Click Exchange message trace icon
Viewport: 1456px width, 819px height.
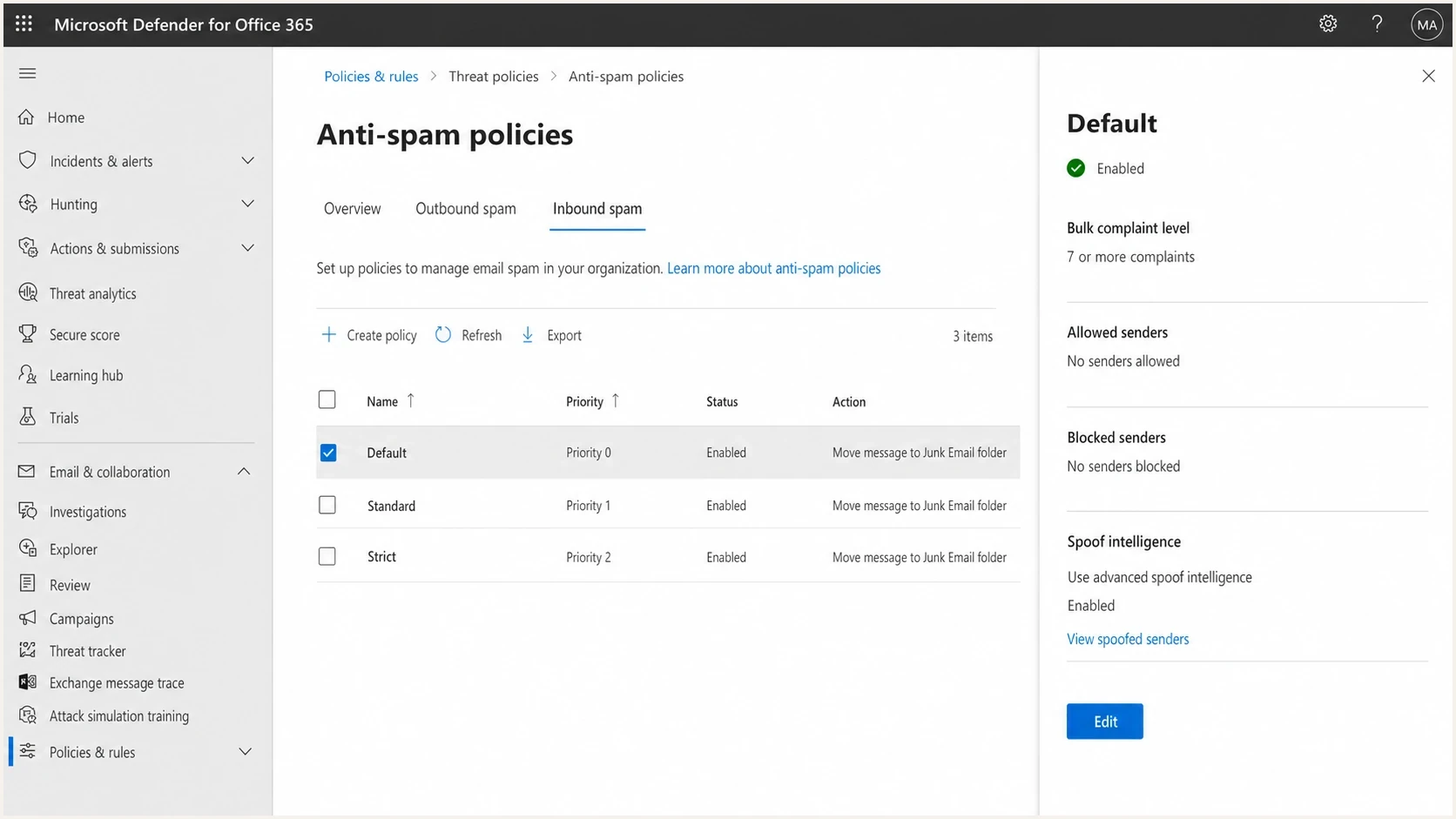(28, 682)
